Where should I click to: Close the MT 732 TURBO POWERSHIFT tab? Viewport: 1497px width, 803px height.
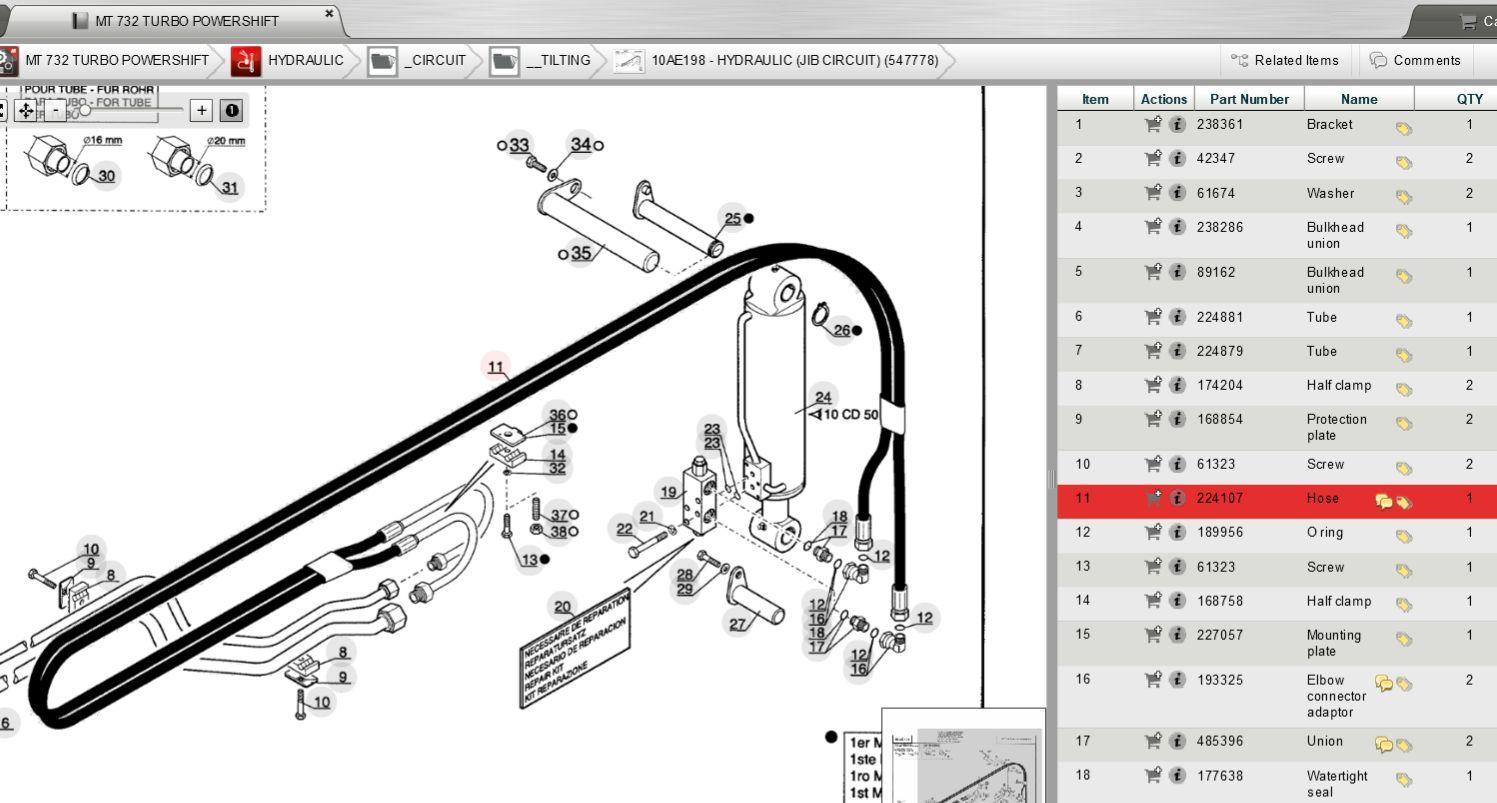click(x=329, y=14)
